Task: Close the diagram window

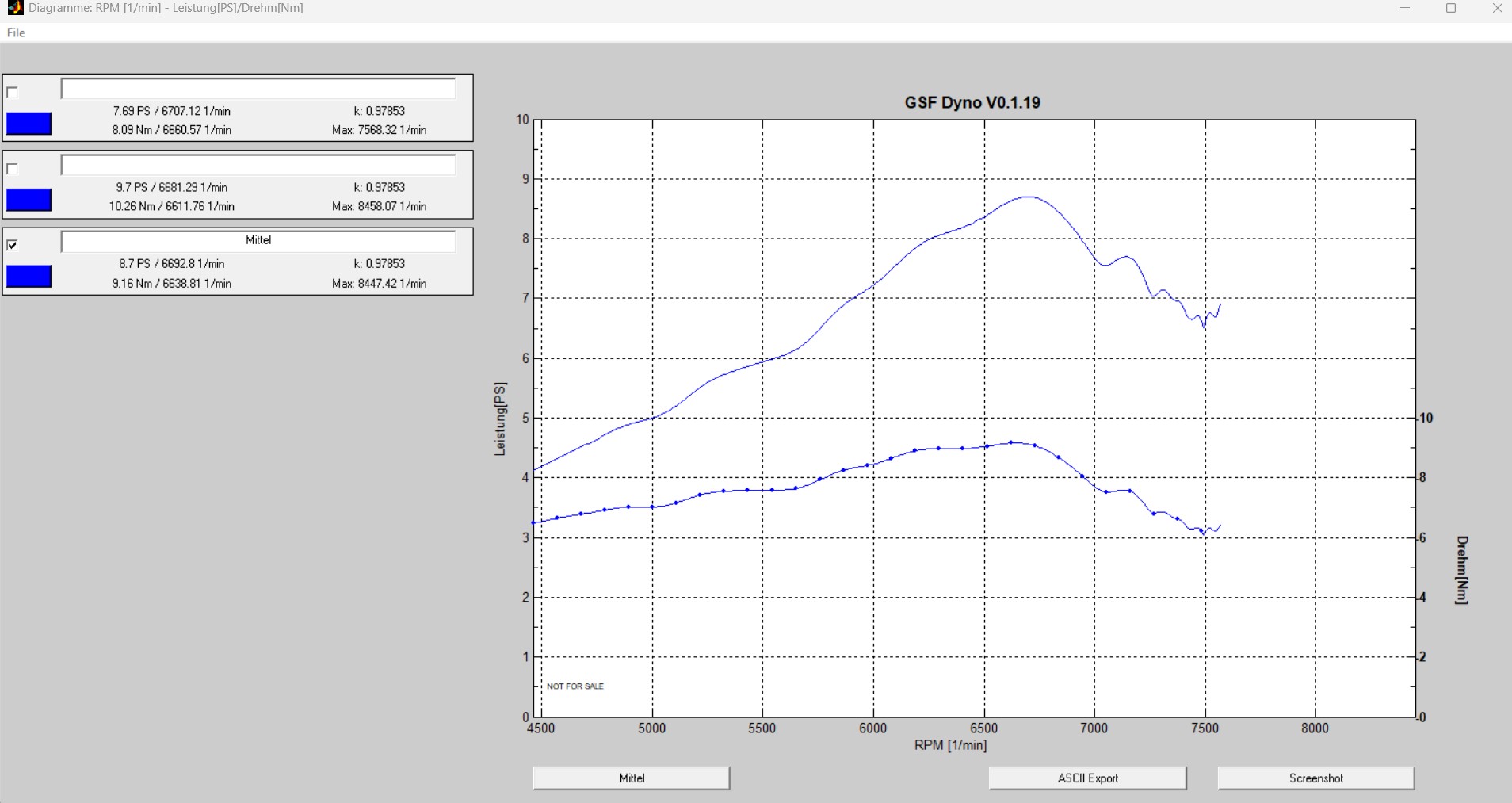Action: pos(1497,9)
